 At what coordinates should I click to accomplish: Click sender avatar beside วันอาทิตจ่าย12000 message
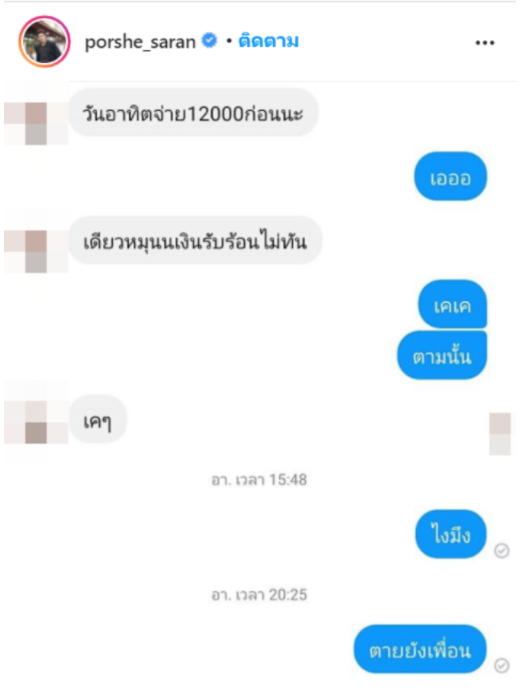[36, 123]
